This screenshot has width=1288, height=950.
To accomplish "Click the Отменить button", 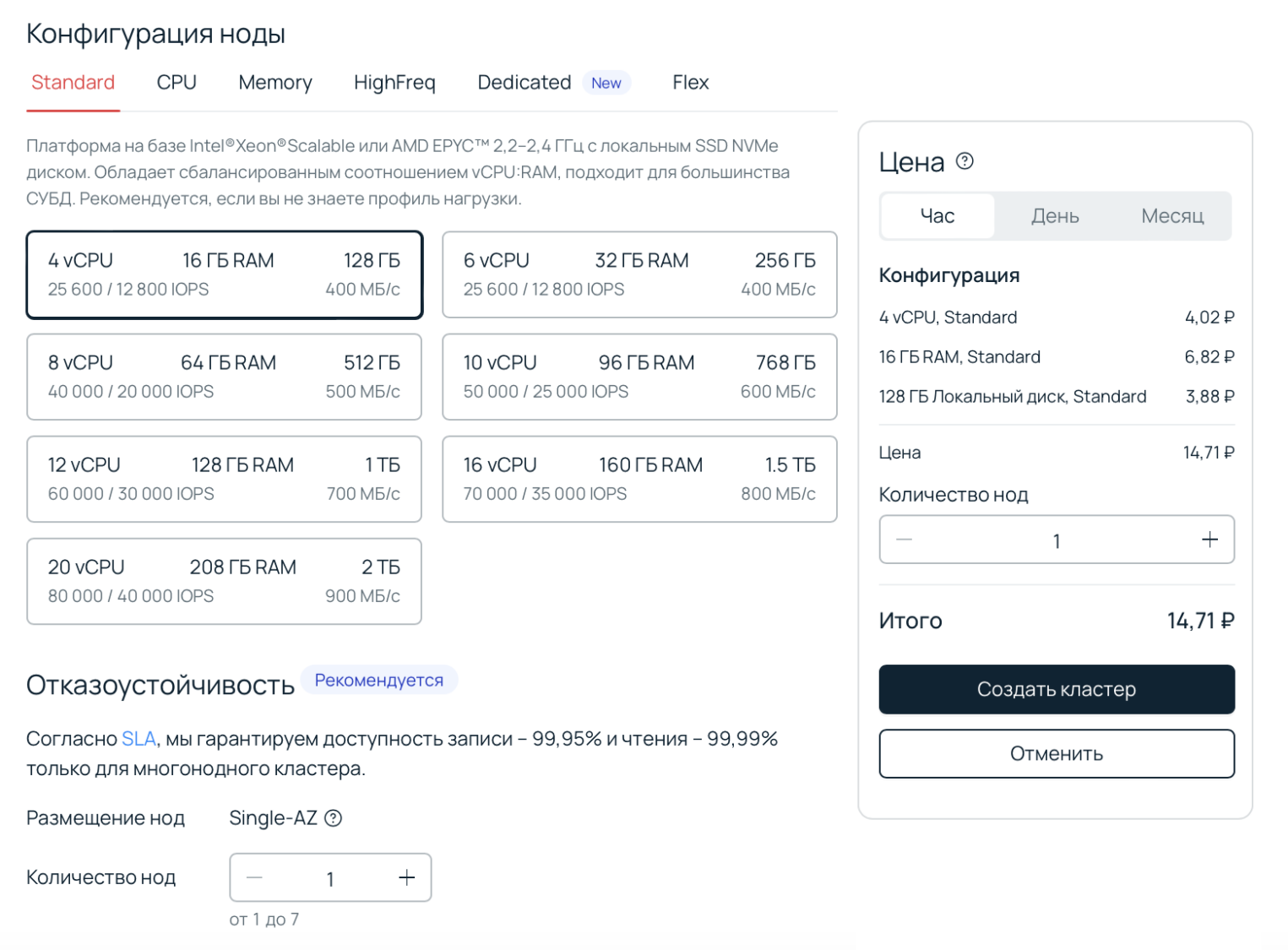I will (1057, 754).
